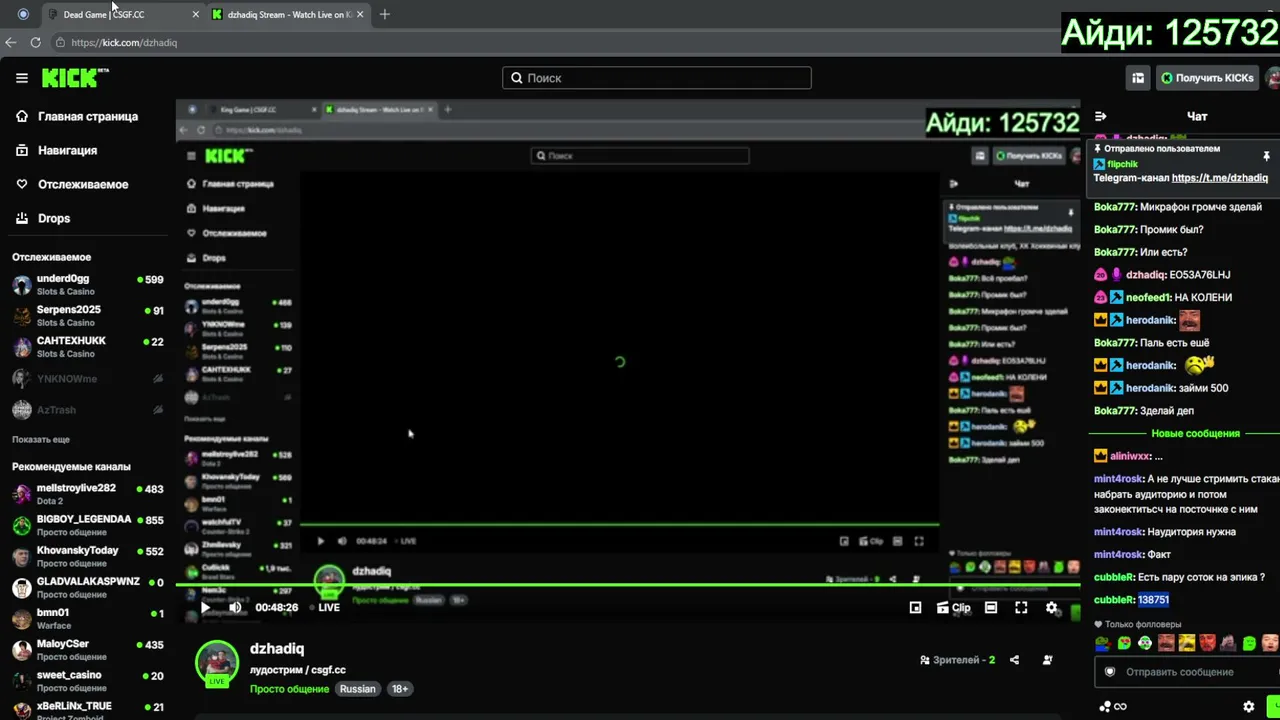Close the Dead Game CSGF.CC tab

pyautogui.click(x=196, y=15)
